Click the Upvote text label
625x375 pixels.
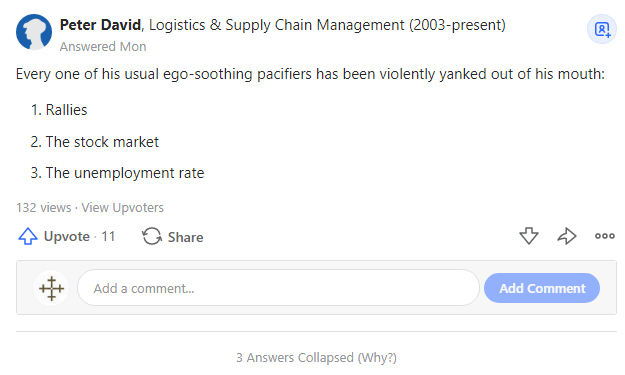pyautogui.click(x=67, y=236)
